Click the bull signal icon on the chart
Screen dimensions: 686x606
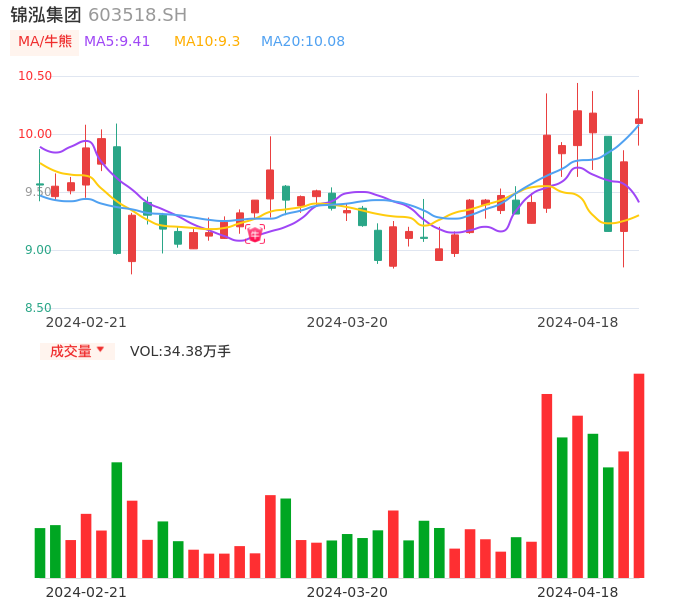coord(255,234)
